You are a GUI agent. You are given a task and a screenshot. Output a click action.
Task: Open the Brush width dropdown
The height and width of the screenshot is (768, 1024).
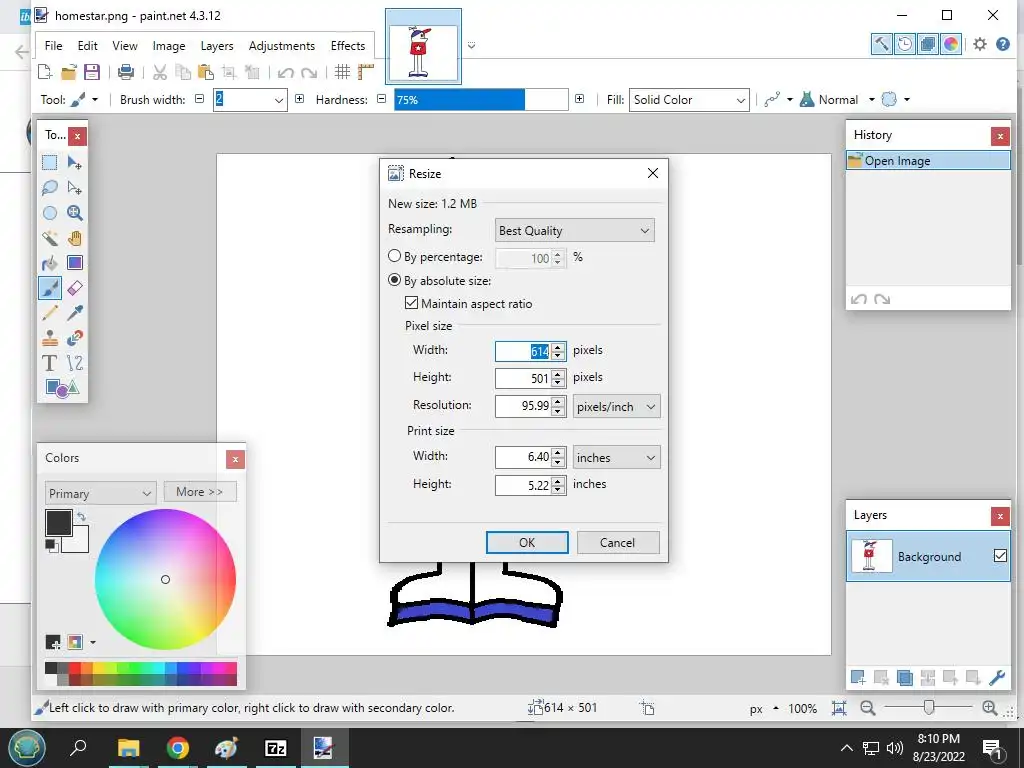(x=279, y=100)
